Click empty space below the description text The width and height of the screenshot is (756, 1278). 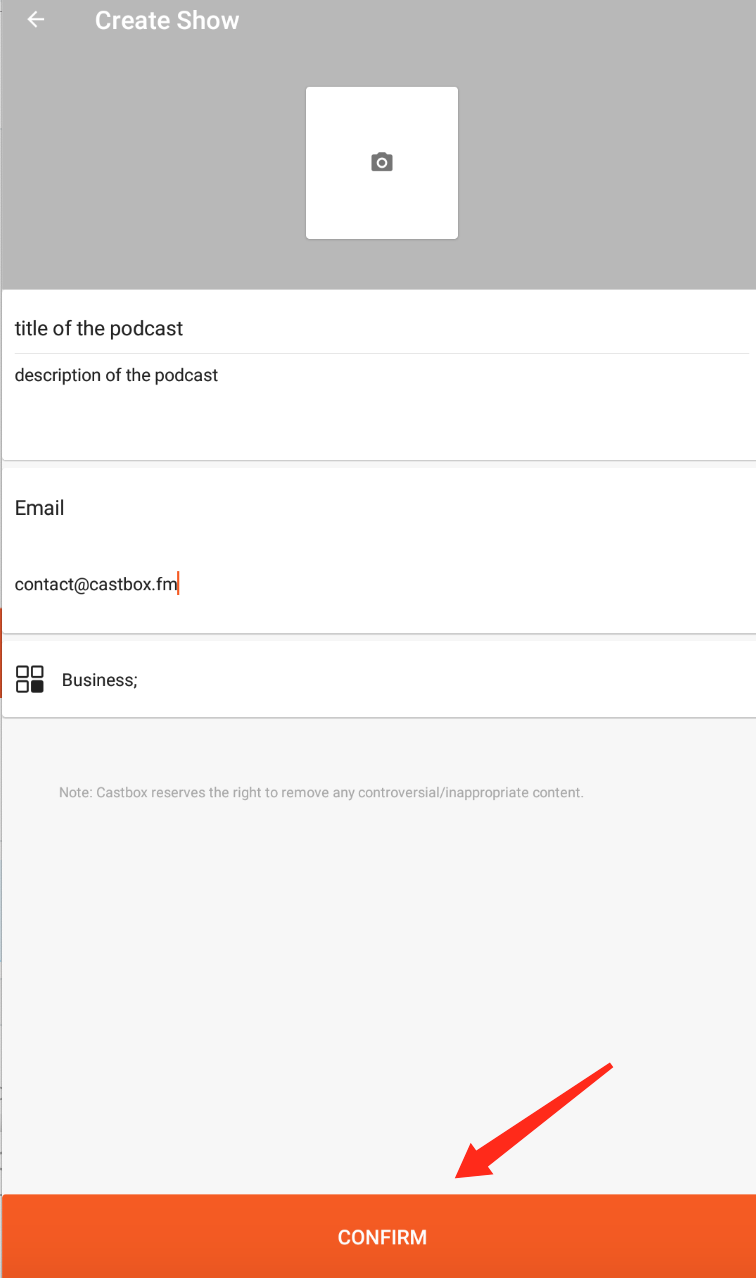click(300, 425)
